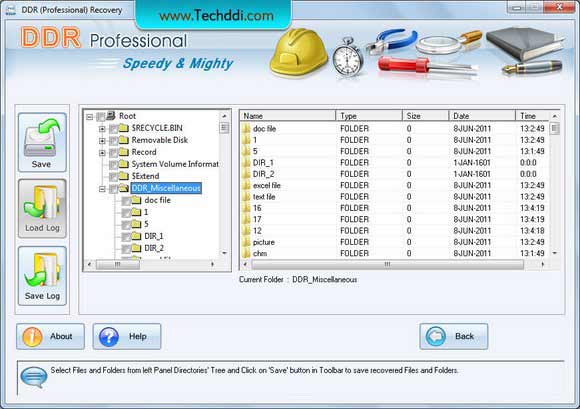Check the Record folder checkbox

(x=114, y=153)
